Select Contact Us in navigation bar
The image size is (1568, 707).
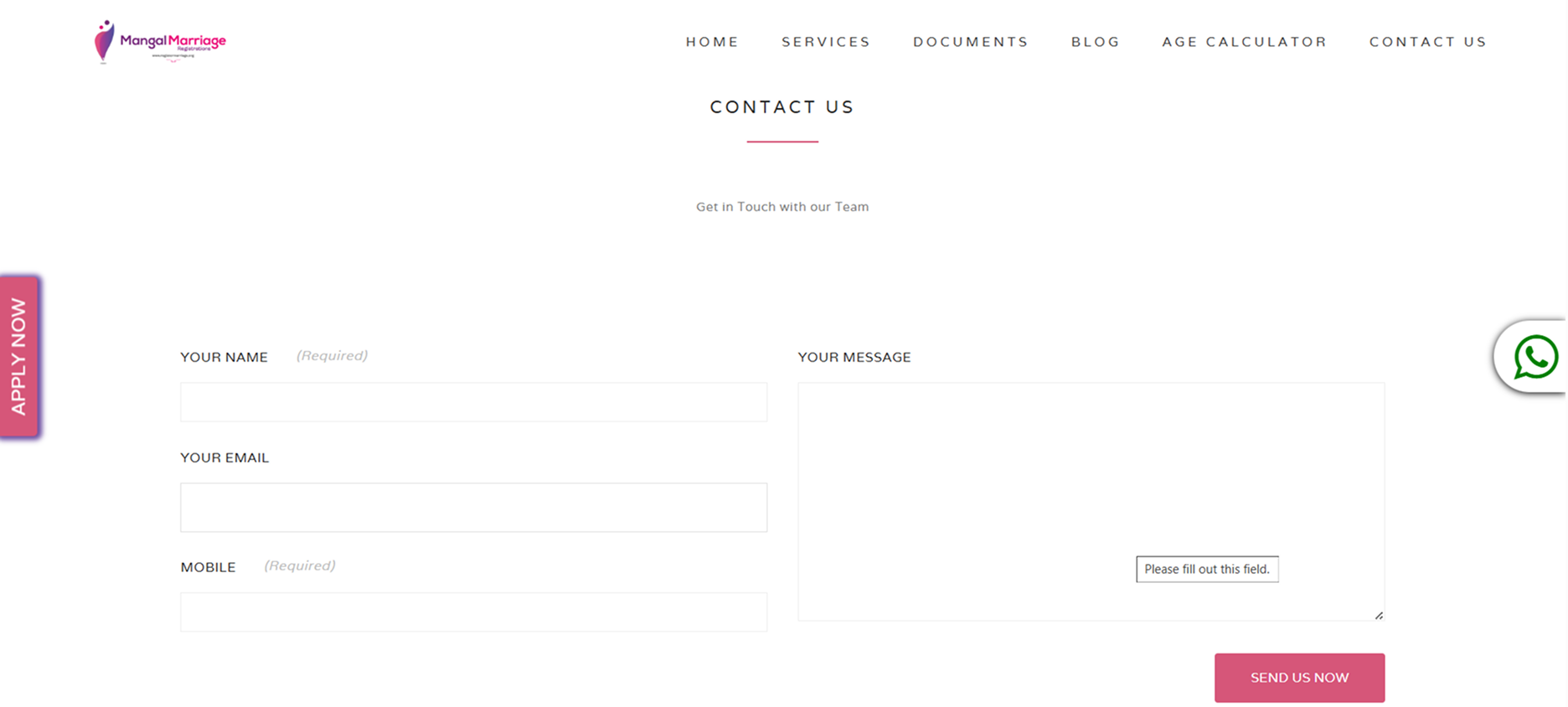[x=1427, y=42]
